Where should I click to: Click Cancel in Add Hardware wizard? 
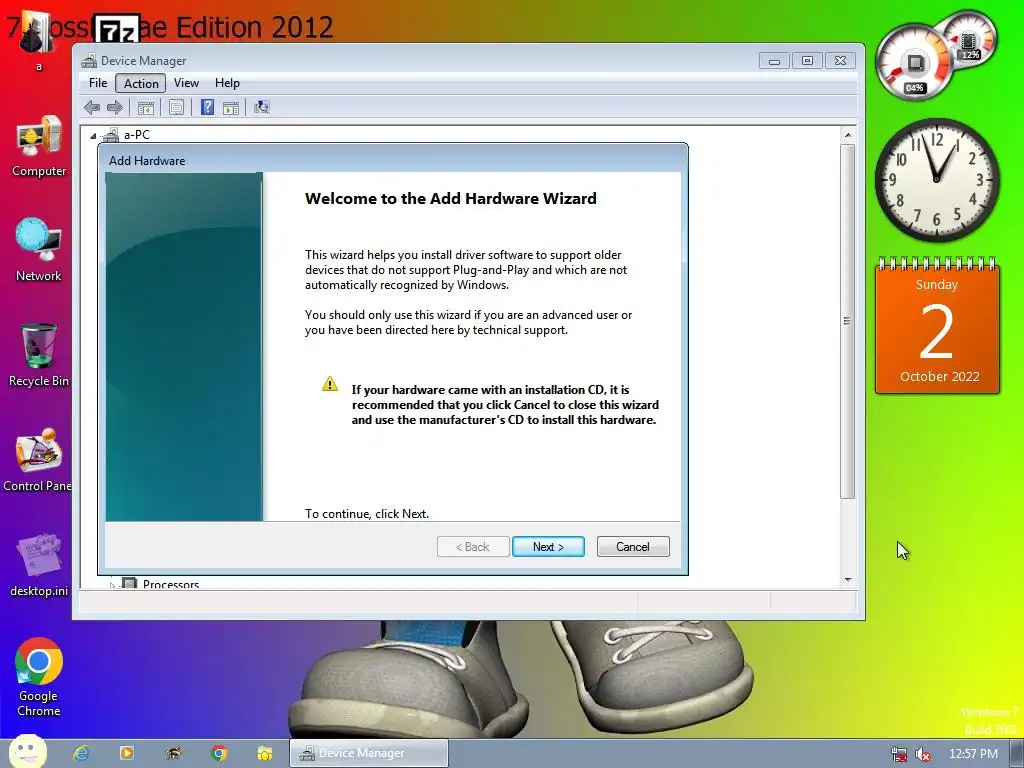coord(633,547)
